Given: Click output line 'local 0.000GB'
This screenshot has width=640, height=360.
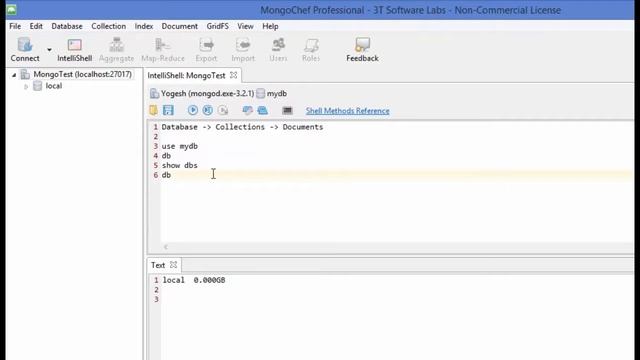Looking at the screenshot, I should tap(194, 280).
